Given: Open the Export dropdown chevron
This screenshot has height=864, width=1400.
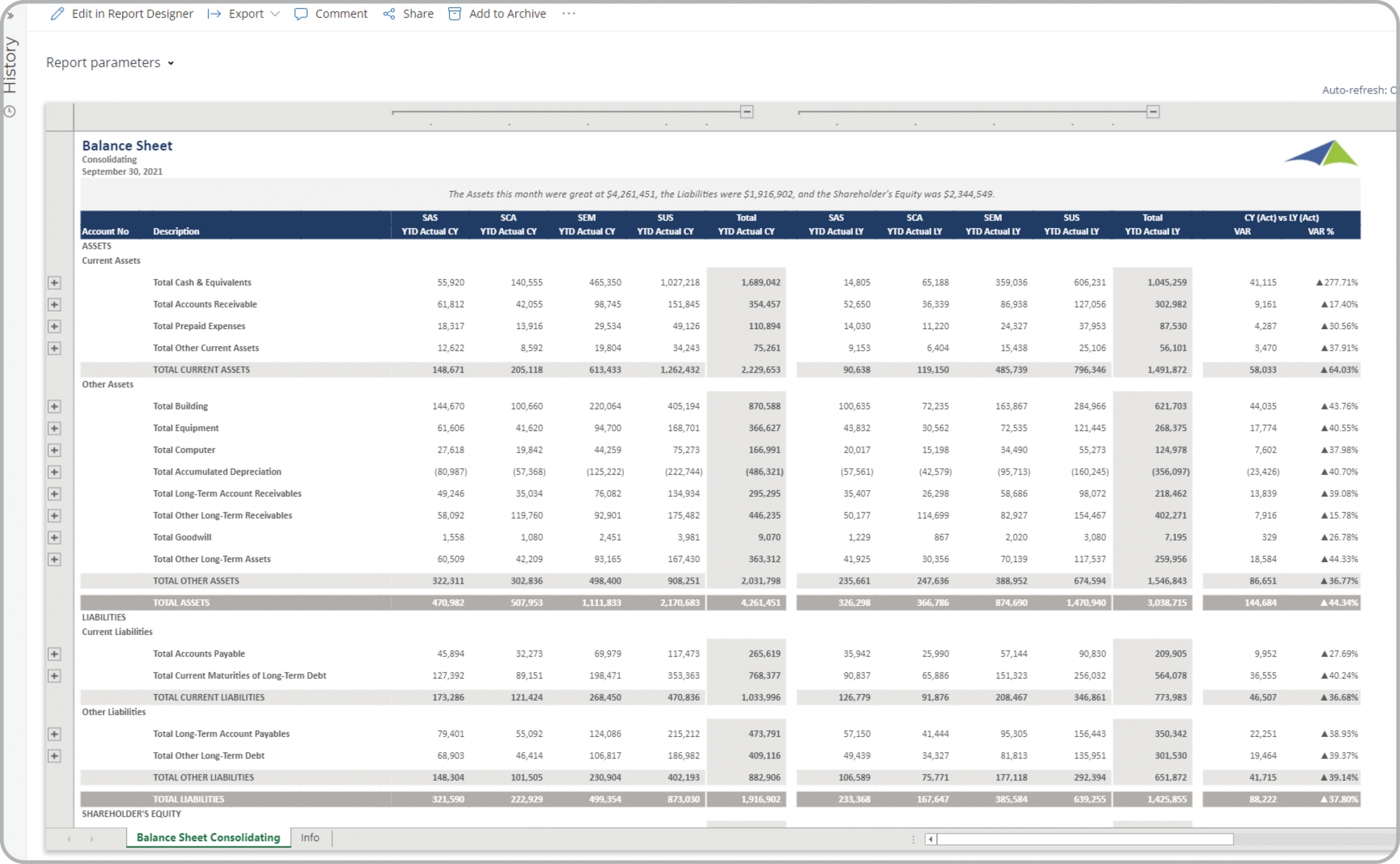Looking at the screenshot, I should 275,14.
